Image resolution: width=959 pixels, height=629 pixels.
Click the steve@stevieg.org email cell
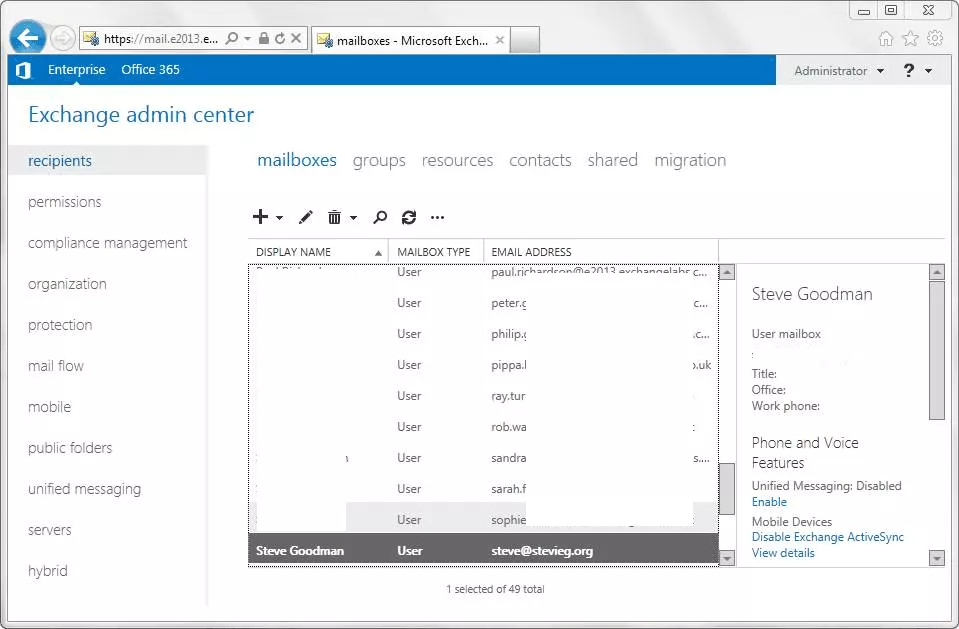(x=542, y=551)
